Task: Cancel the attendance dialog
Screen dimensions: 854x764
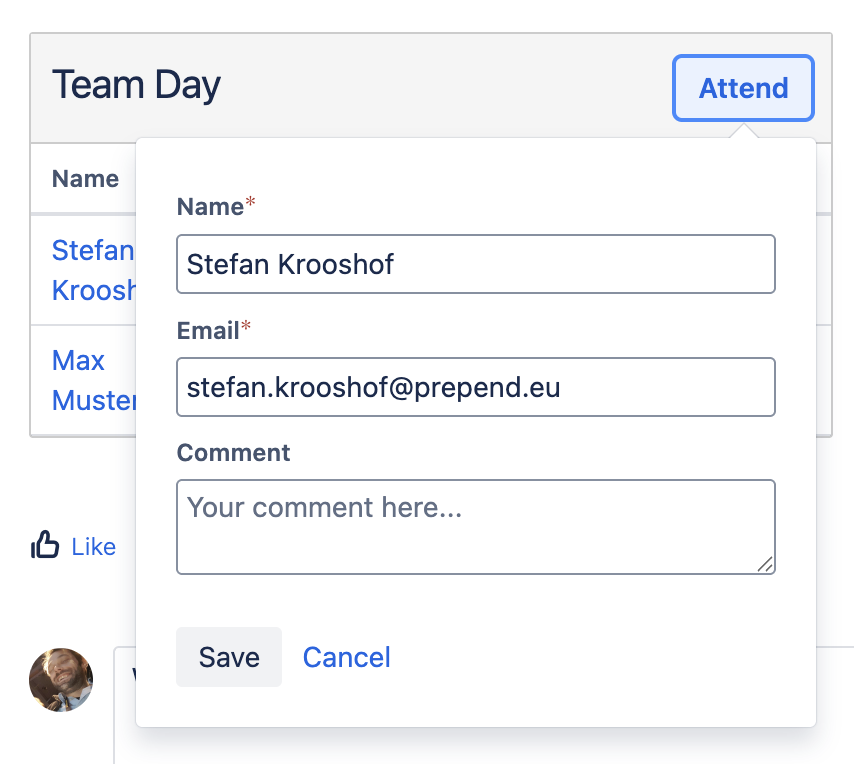Action: click(x=346, y=657)
